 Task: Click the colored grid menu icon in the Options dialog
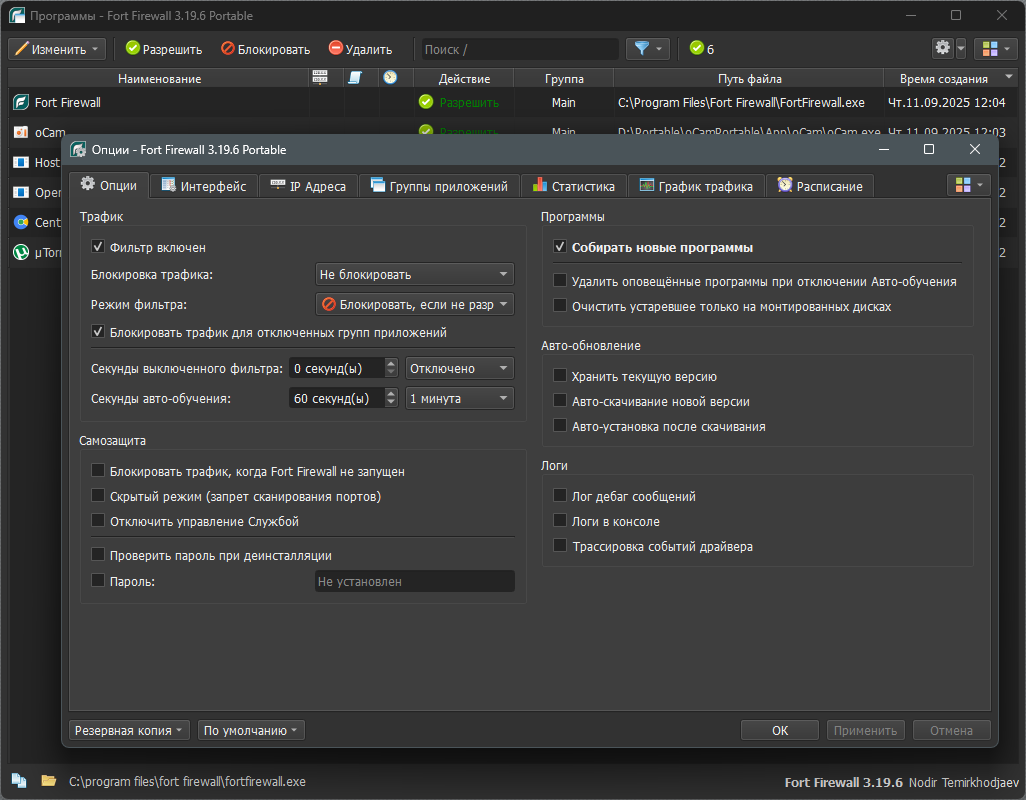click(963, 185)
